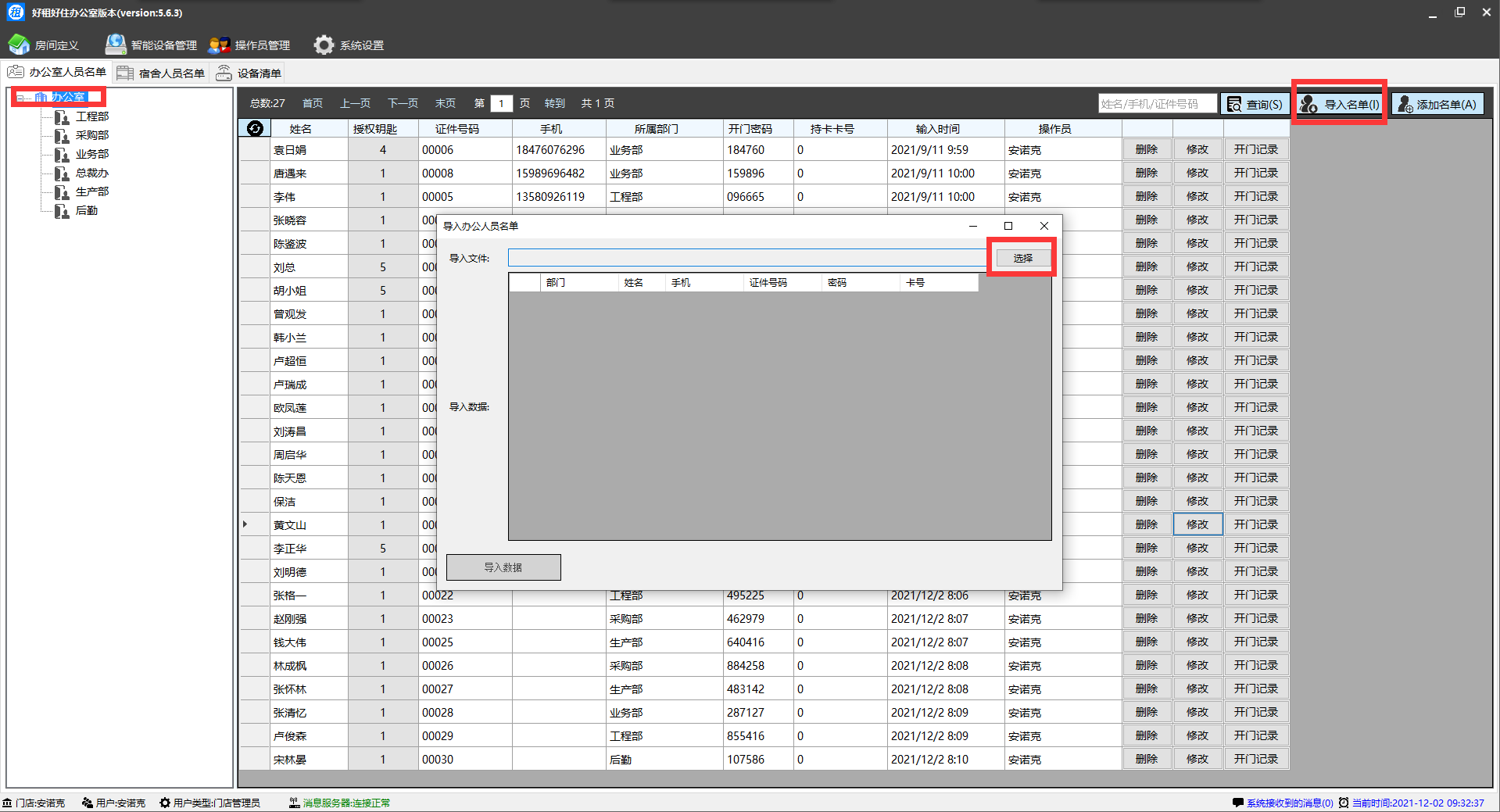Collapse the 办公室 tree root node
Screen dimensions: 1500x812
click(20, 98)
